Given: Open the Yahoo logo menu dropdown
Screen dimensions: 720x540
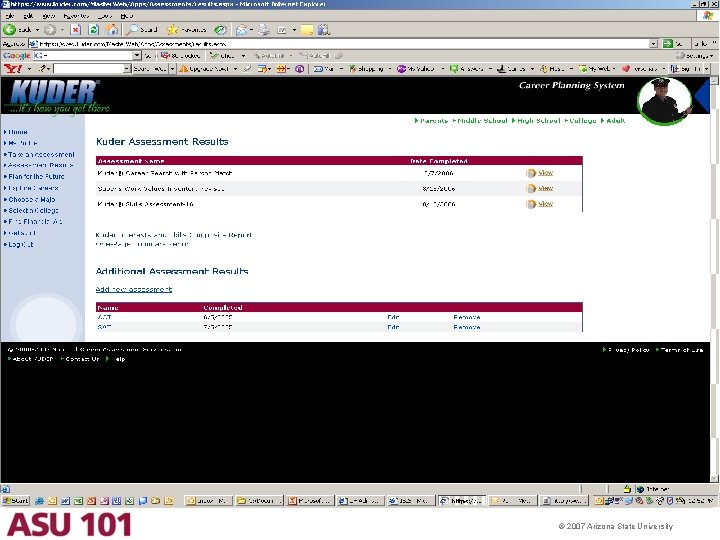Looking at the screenshot, I should [x=29, y=69].
